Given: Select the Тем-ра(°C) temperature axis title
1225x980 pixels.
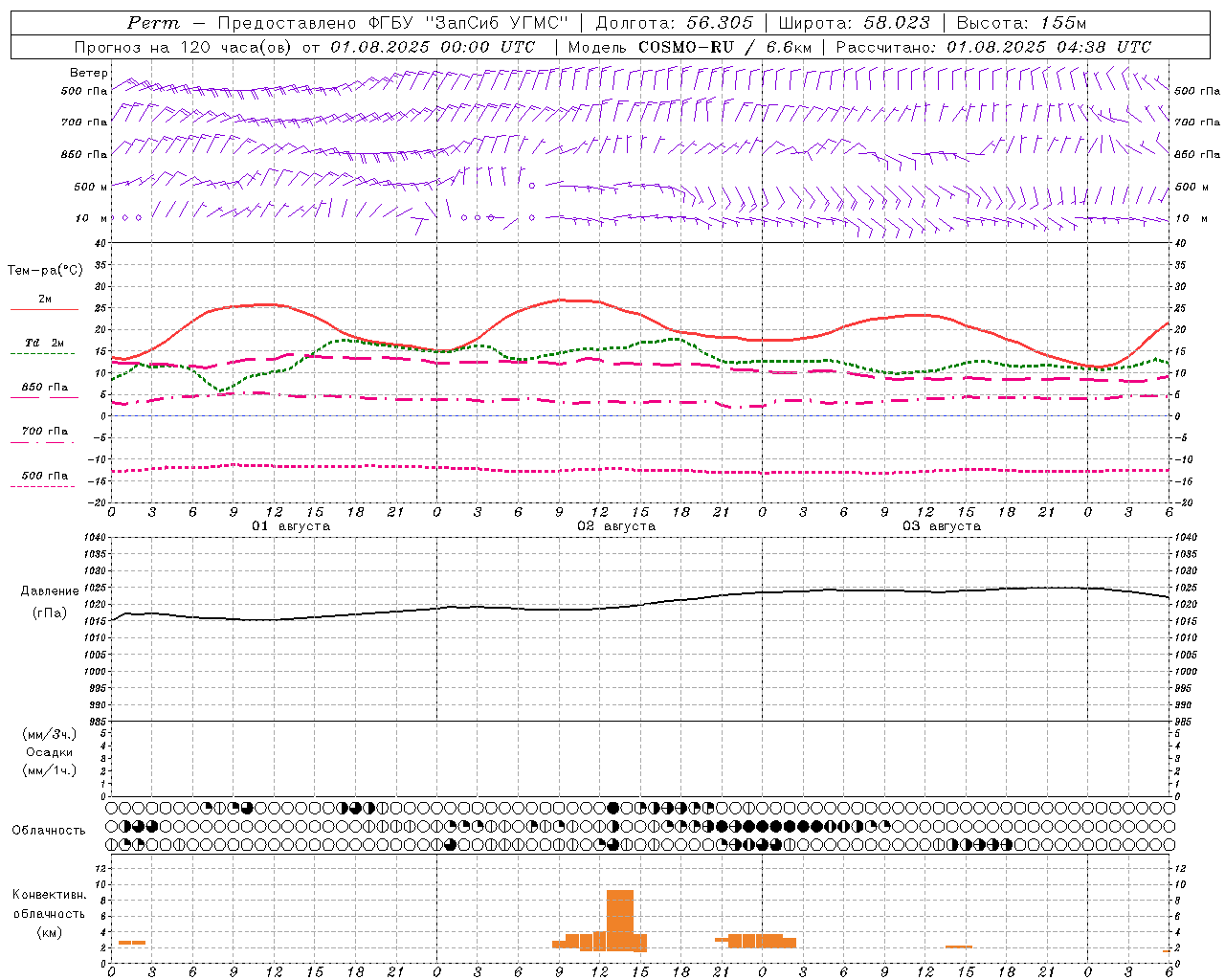Looking at the screenshot, I should tap(45, 271).
